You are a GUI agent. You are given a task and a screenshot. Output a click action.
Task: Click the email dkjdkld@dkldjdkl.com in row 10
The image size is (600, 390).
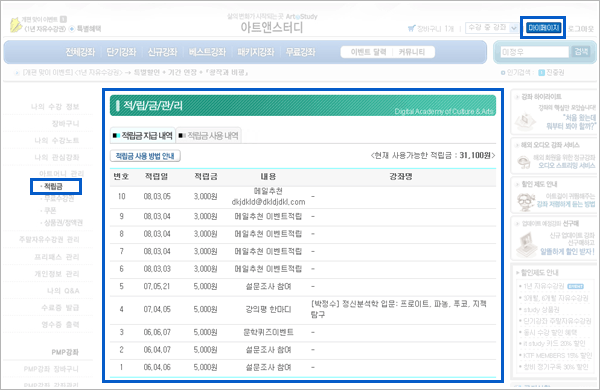point(268,202)
